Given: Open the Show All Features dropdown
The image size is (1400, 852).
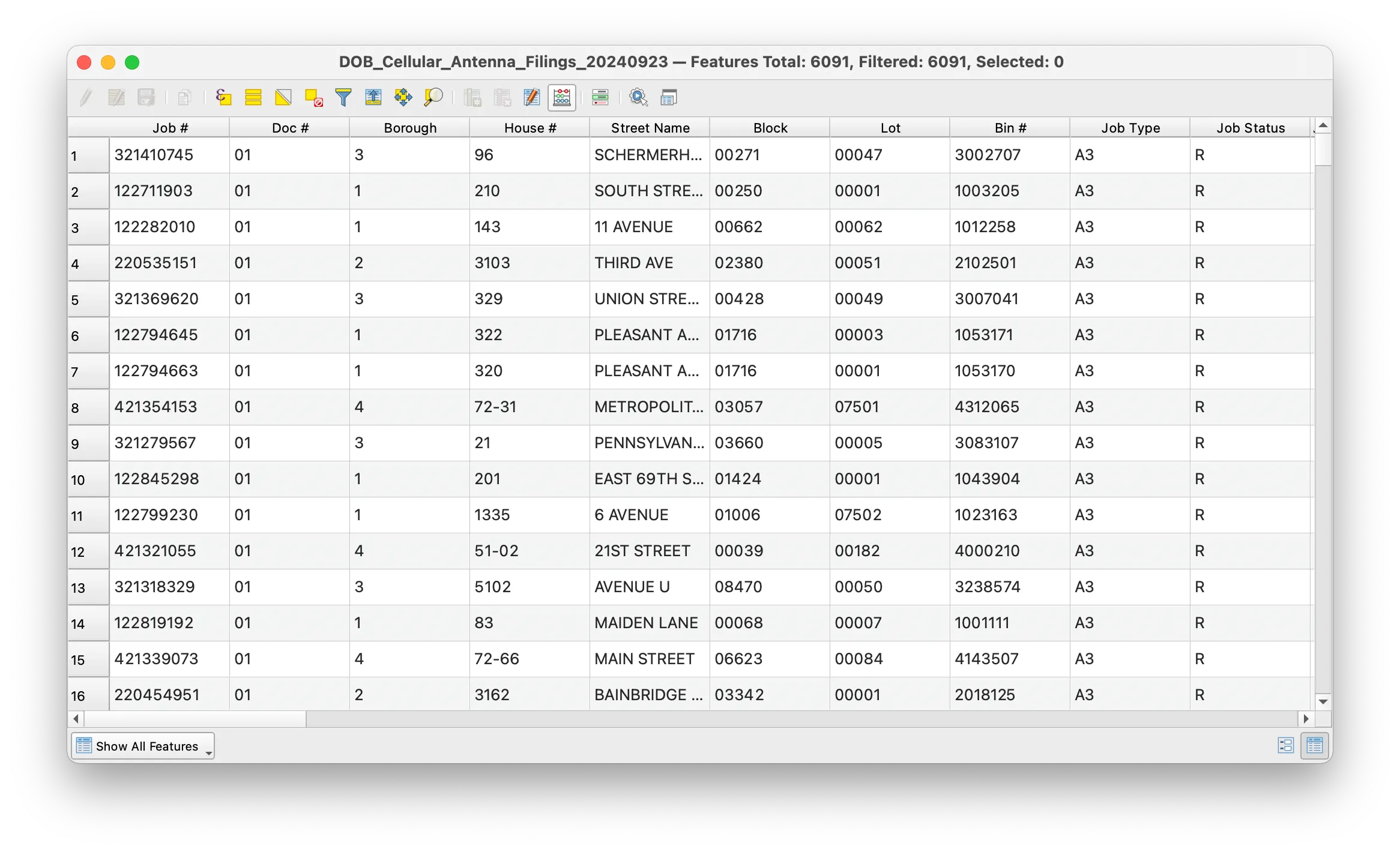Looking at the screenshot, I should tap(143, 746).
